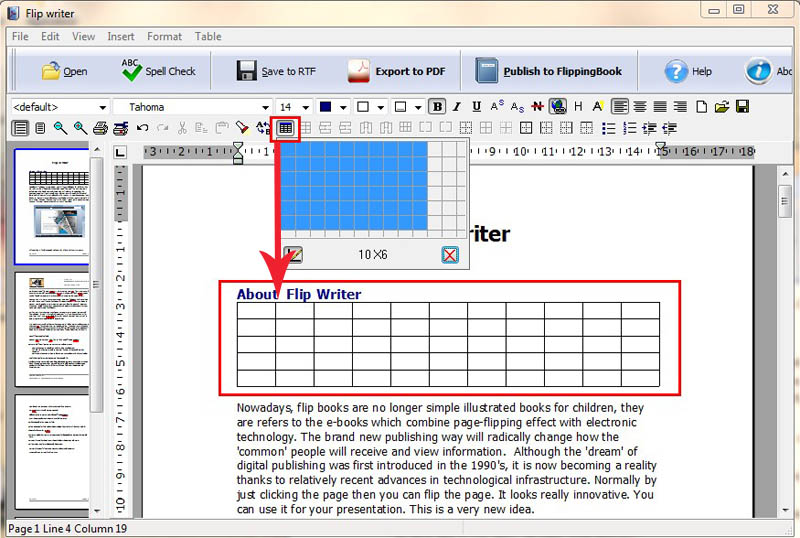The height and width of the screenshot is (538, 800).
Task: Cancel table grid with red X button
Action: (x=449, y=254)
